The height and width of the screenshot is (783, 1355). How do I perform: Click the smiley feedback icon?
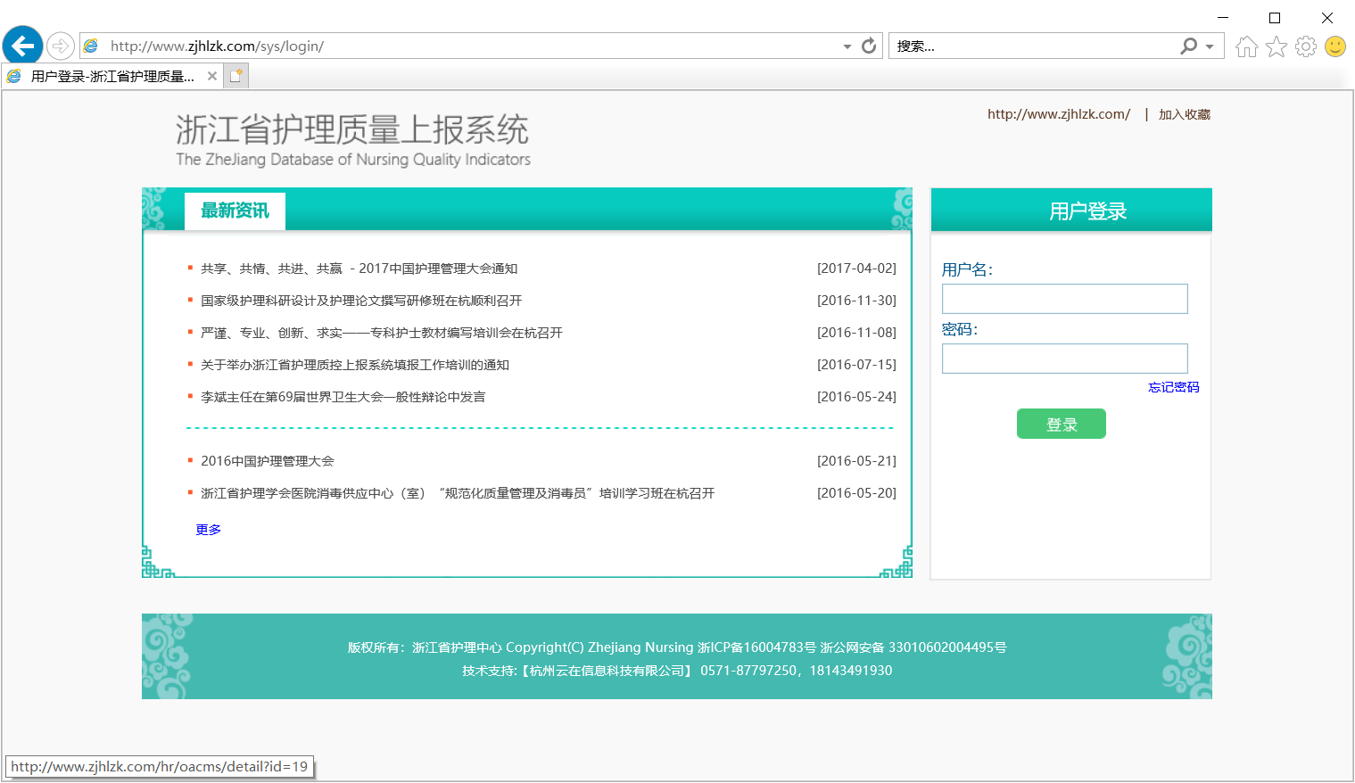pos(1335,47)
